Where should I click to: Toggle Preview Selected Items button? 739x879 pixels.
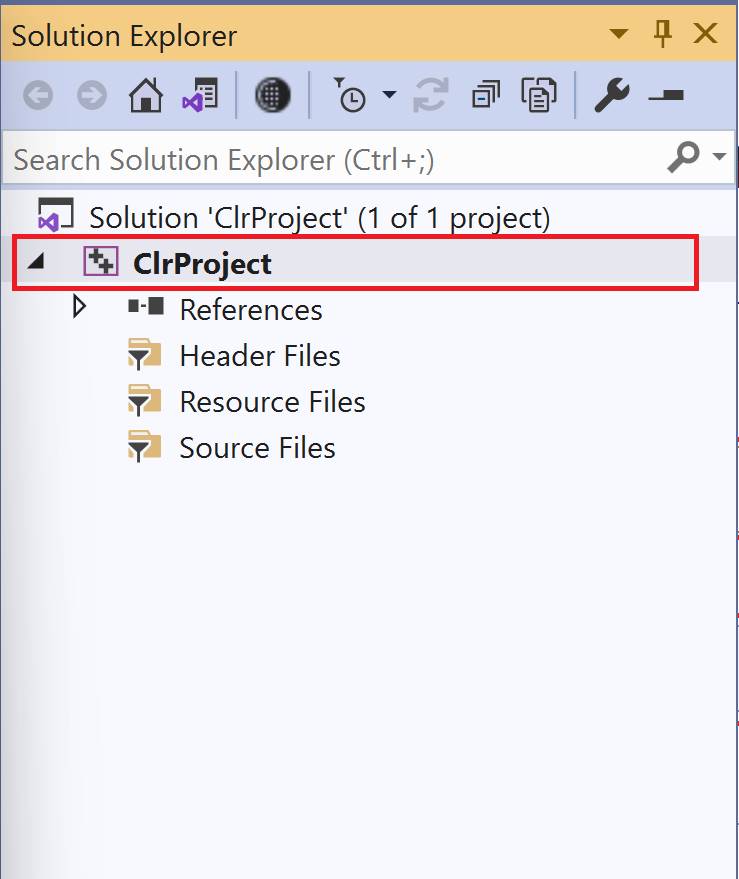point(665,96)
